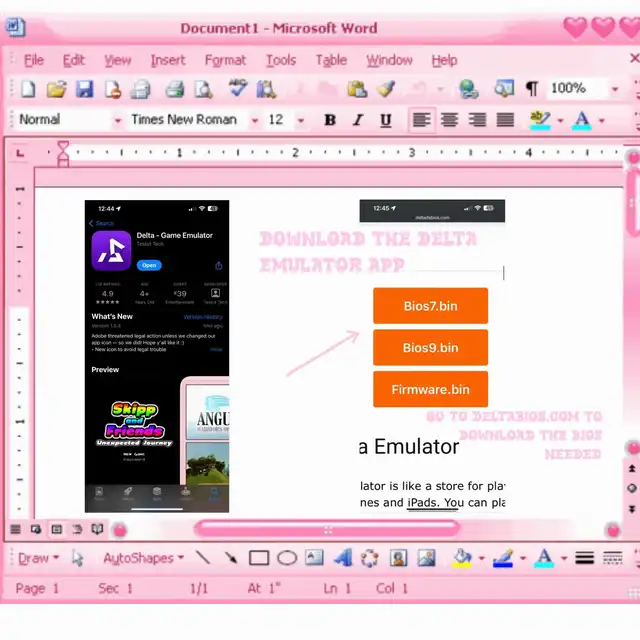Toggle Bold formatting
Screen dimensions: 640x640
pos(330,120)
